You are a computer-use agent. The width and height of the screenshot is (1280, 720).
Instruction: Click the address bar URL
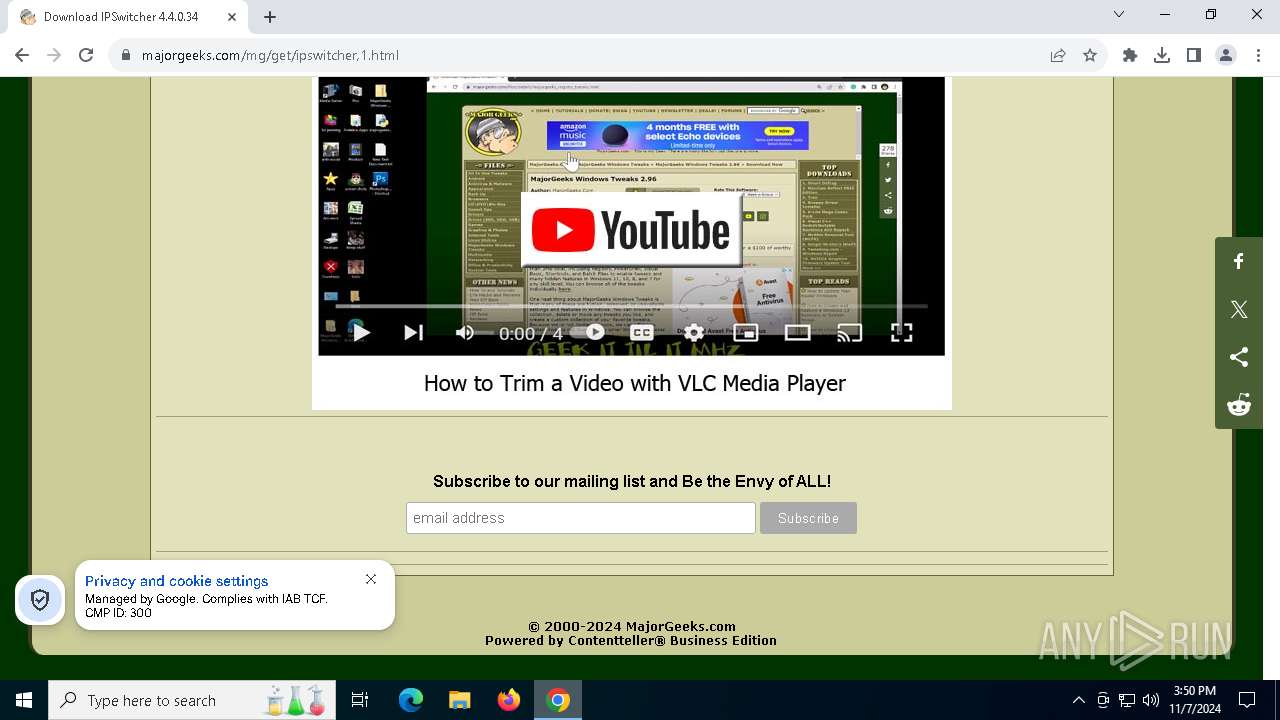pos(270,55)
